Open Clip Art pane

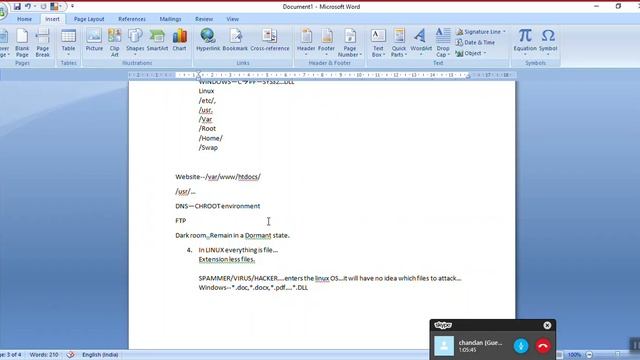(114, 43)
